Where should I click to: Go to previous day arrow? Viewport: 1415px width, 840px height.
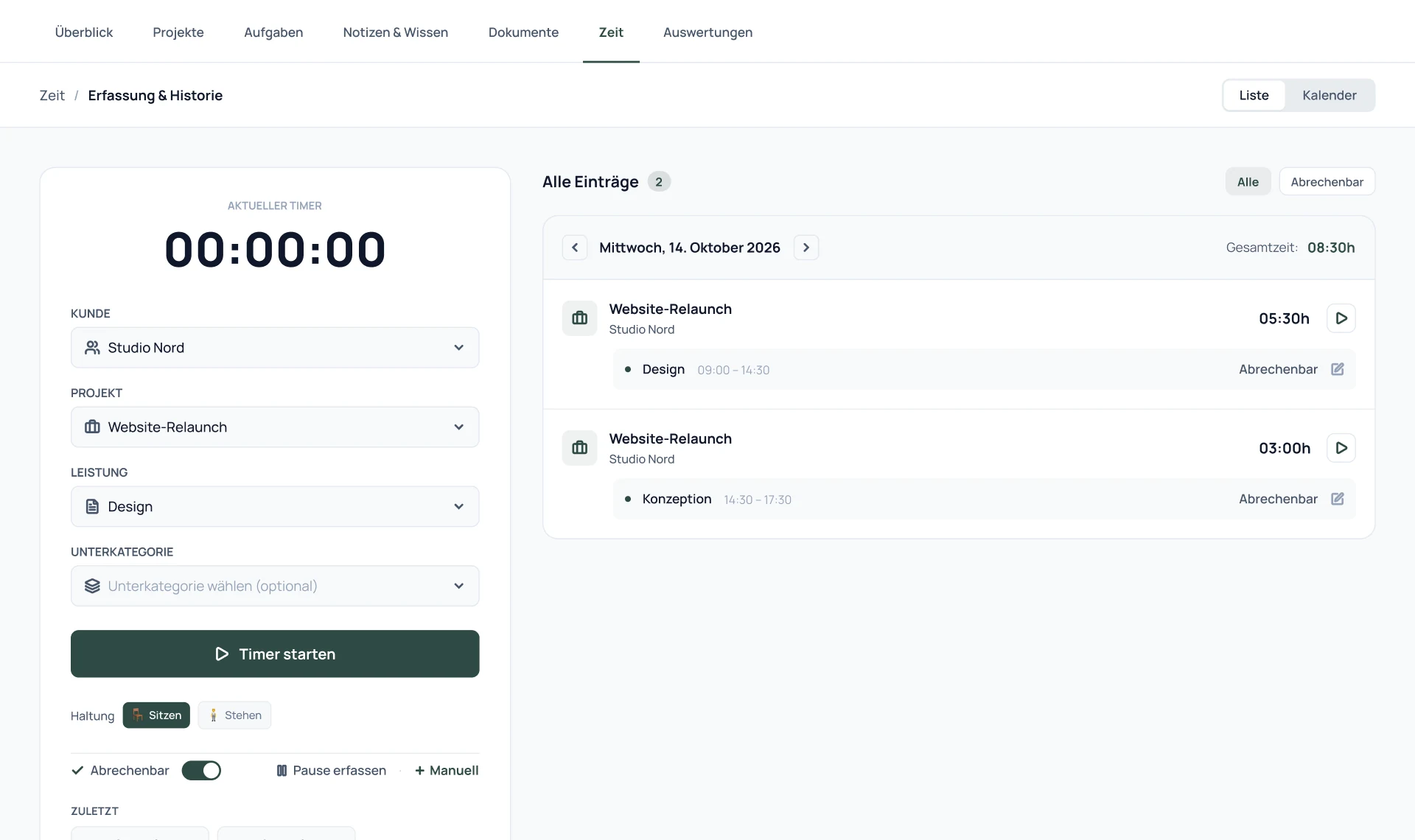[x=575, y=248]
